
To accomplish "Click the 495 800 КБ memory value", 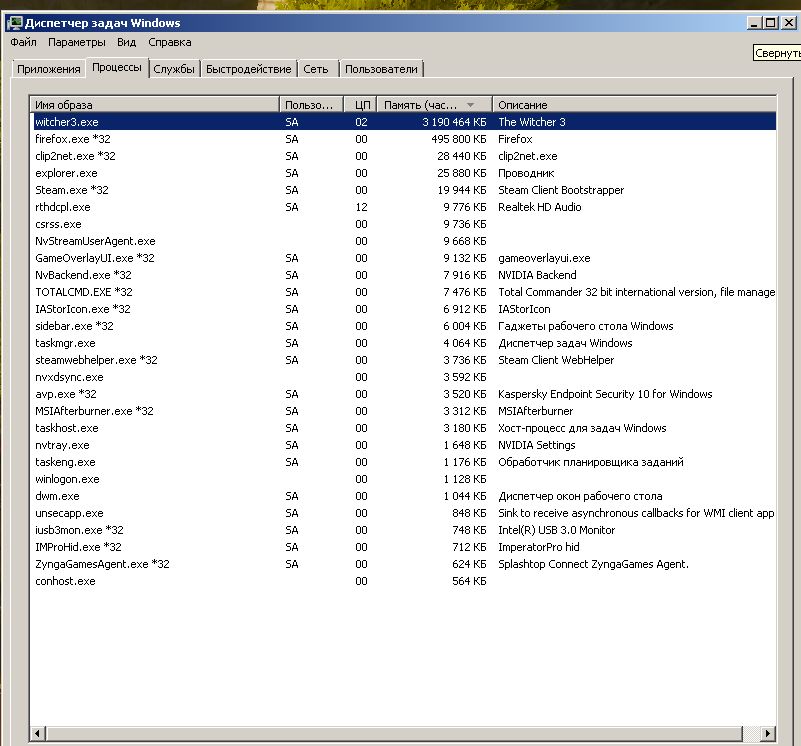I will (458, 139).
